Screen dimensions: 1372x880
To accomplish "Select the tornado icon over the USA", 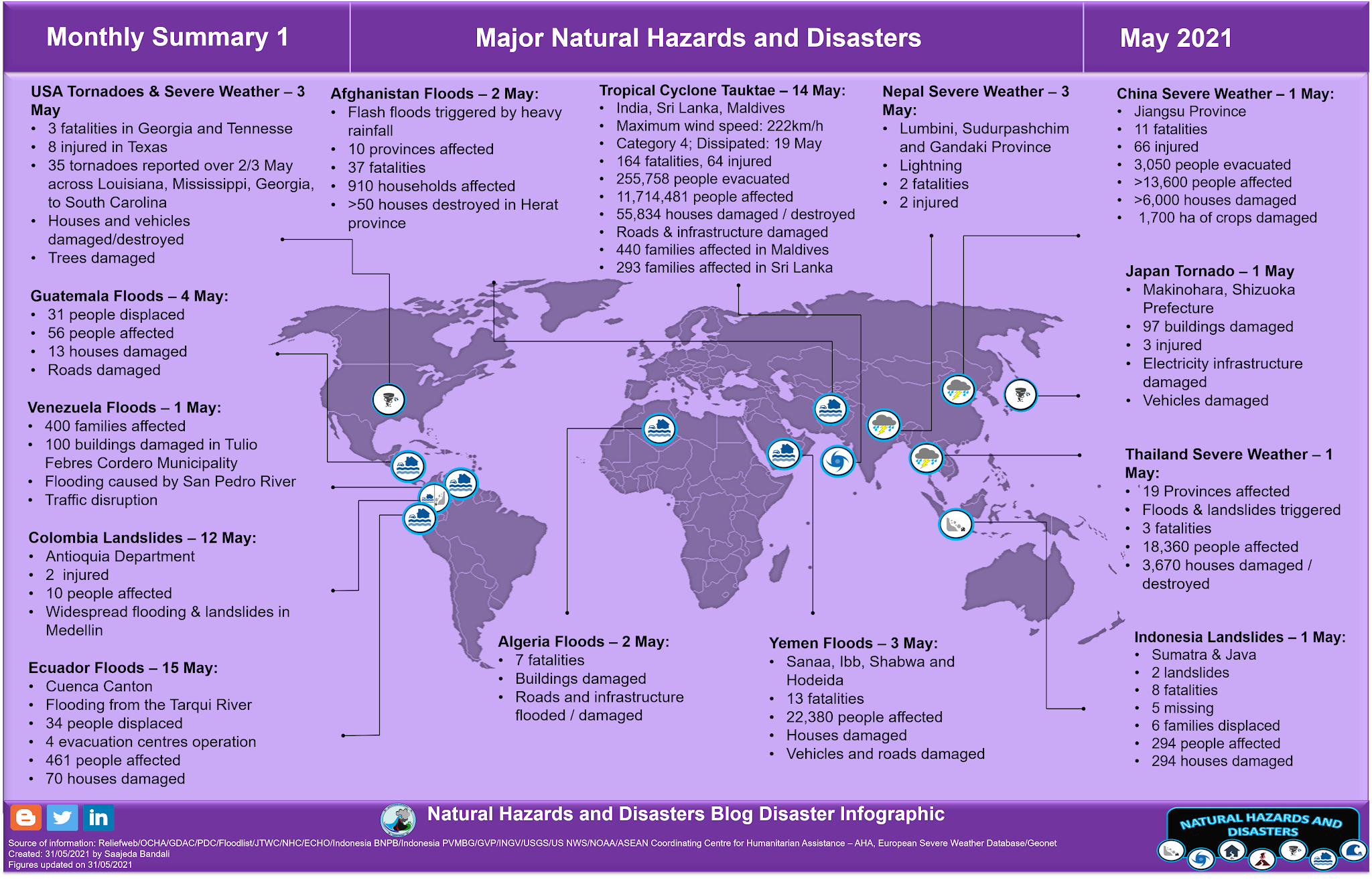I will 389,400.
